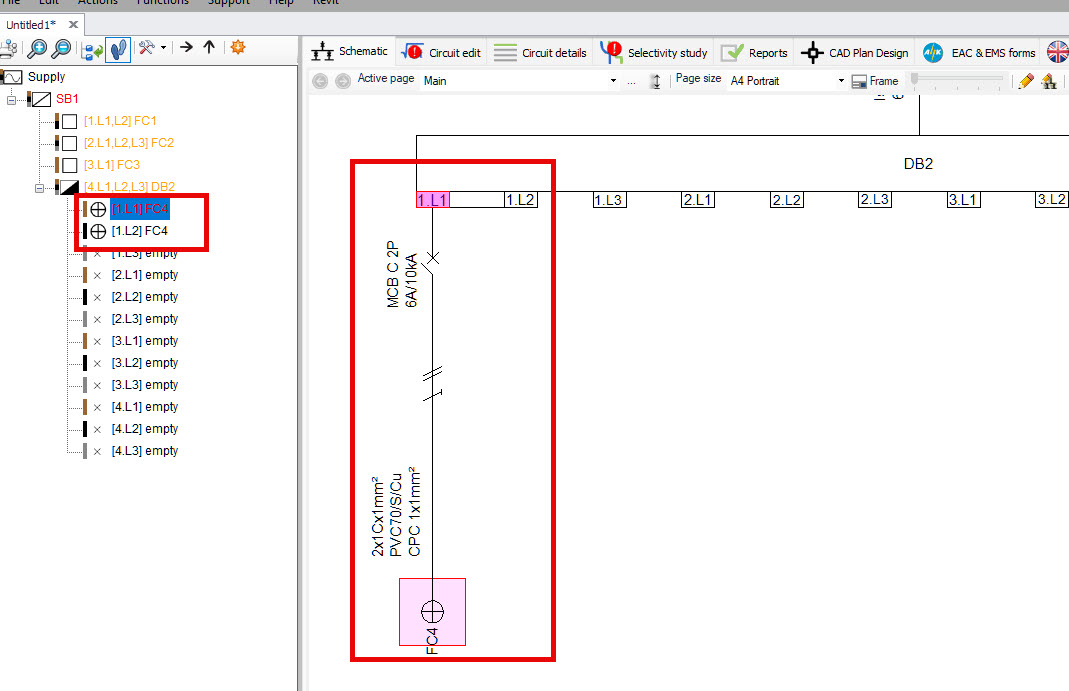
Task: Open the Page size dropdown
Action: [x=841, y=81]
